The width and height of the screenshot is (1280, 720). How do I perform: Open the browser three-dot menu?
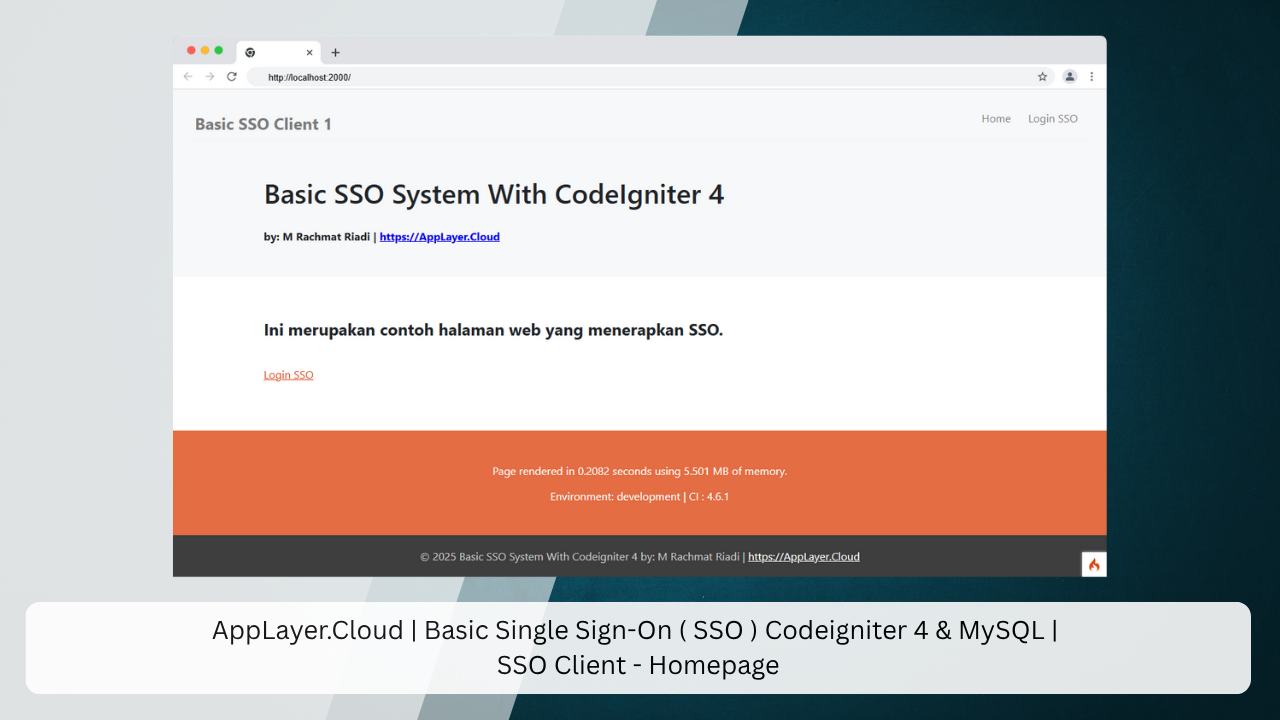1092,77
